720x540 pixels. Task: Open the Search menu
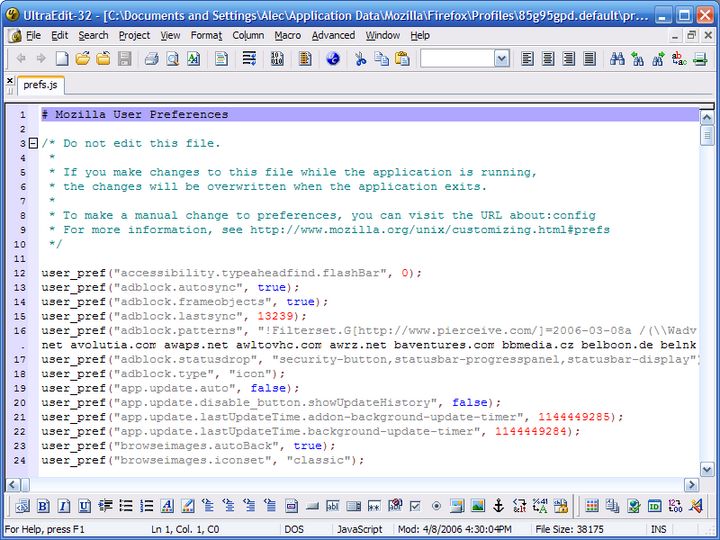pos(93,35)
